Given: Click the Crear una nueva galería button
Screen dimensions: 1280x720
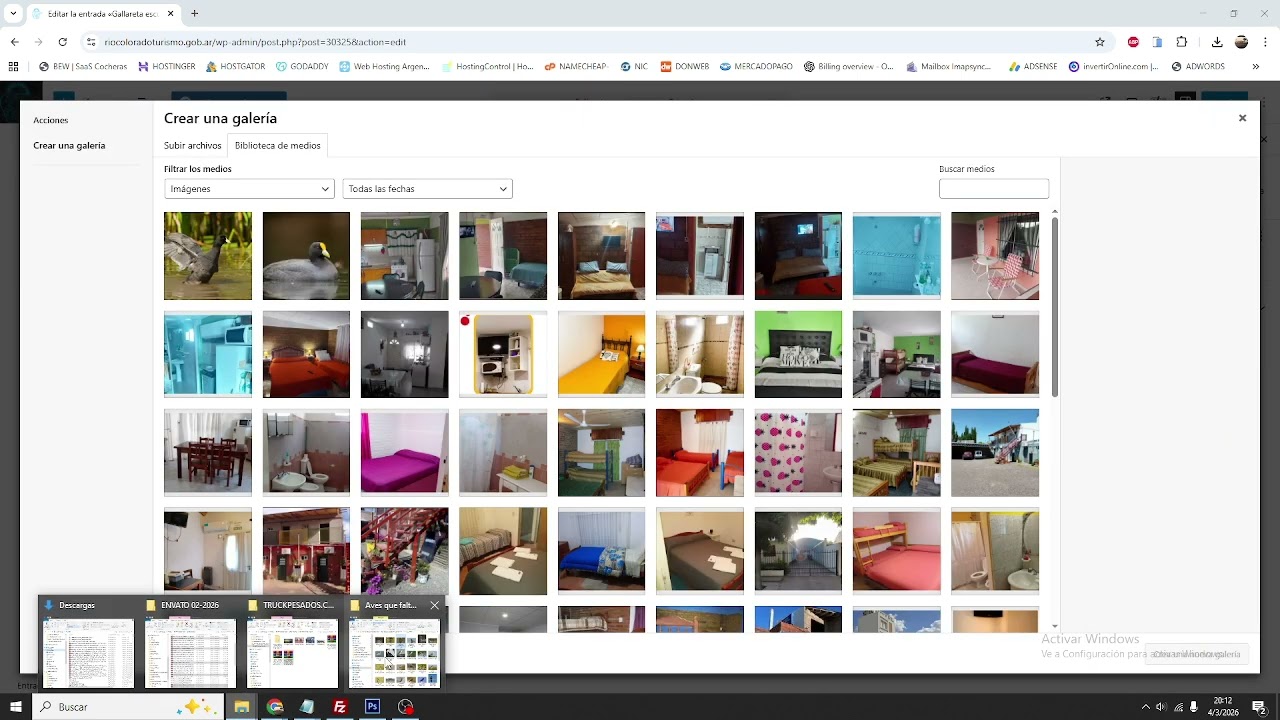Looking at the screenshot, I should pyautogui.click(x=1197, y=654).
